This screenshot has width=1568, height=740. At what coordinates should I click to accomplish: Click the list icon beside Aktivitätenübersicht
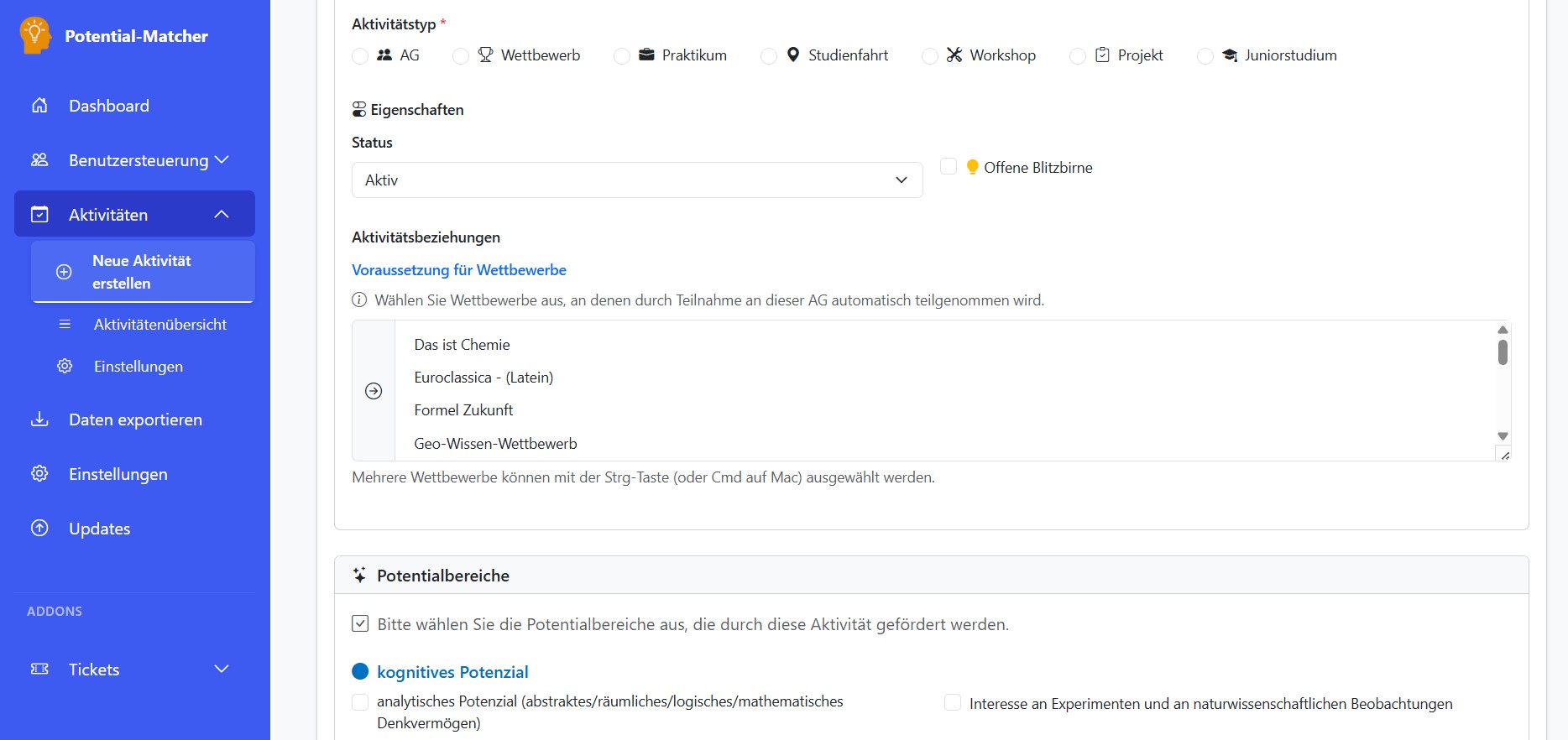65,325
